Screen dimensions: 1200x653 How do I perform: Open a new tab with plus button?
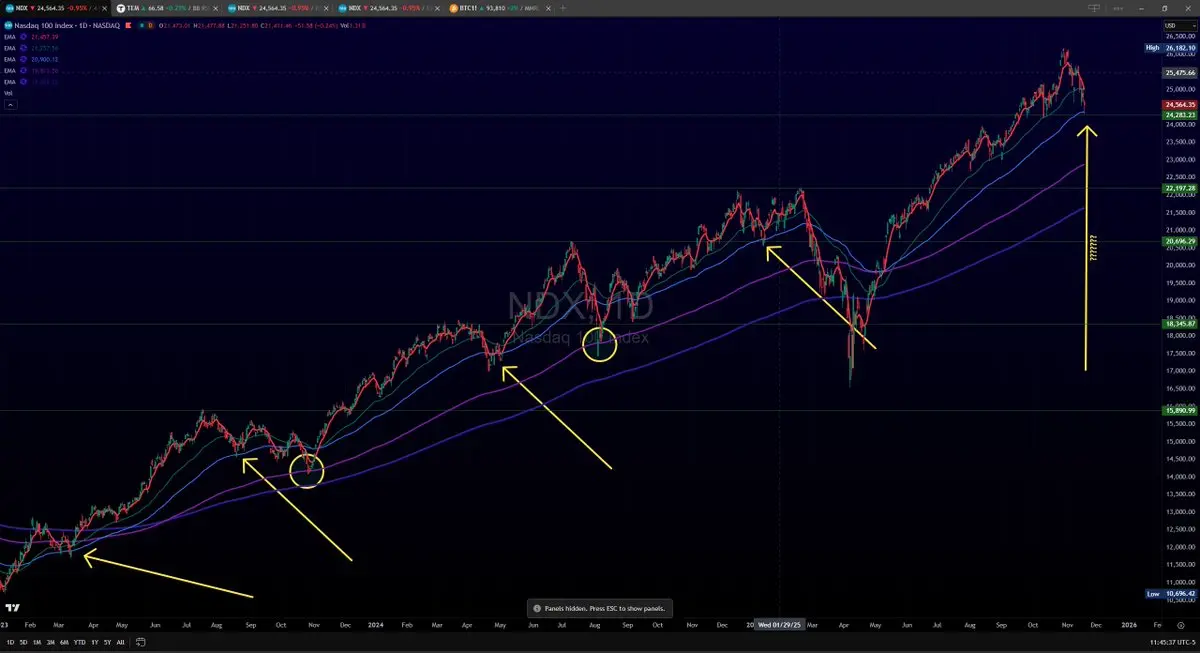point(563,8)
